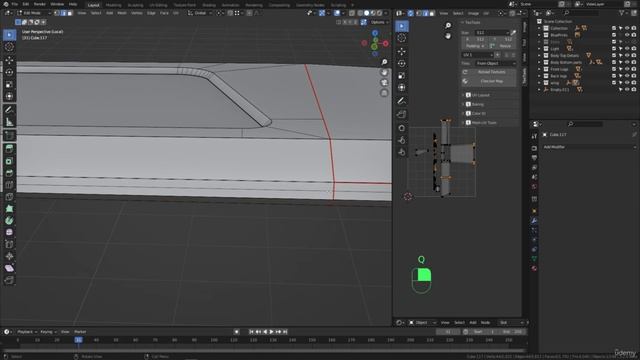Image resolution: width=640 pixels, height=360 pixels.
Task: Select the Shrink/Fatten tool
Action: point(9,256)
